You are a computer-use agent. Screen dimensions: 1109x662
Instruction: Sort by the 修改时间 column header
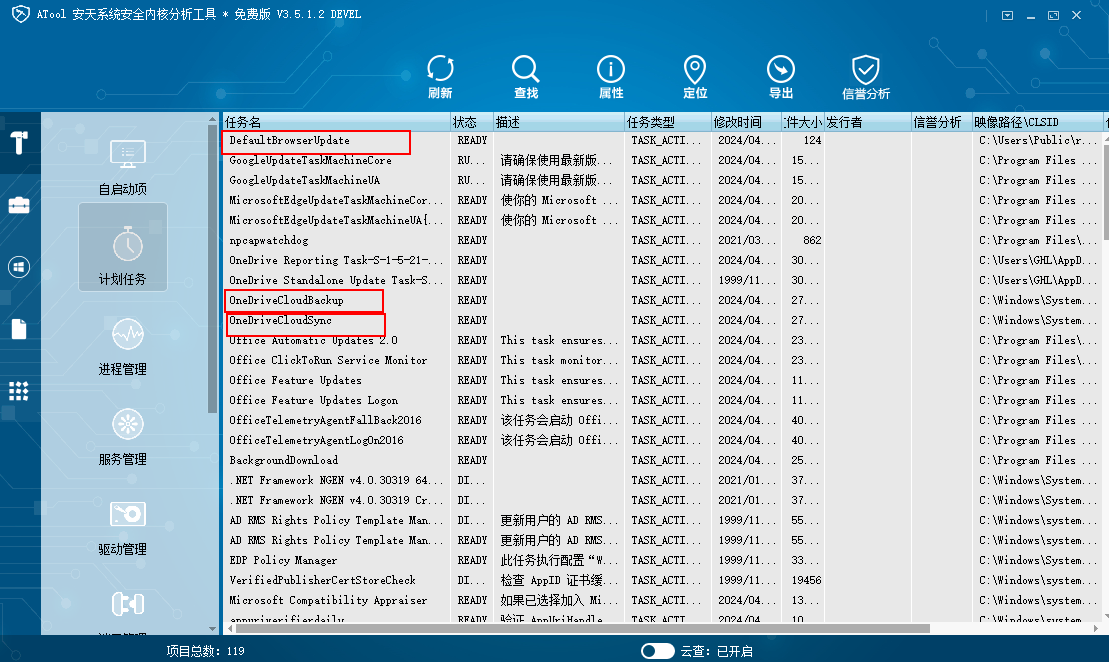(x=746, y=122)
